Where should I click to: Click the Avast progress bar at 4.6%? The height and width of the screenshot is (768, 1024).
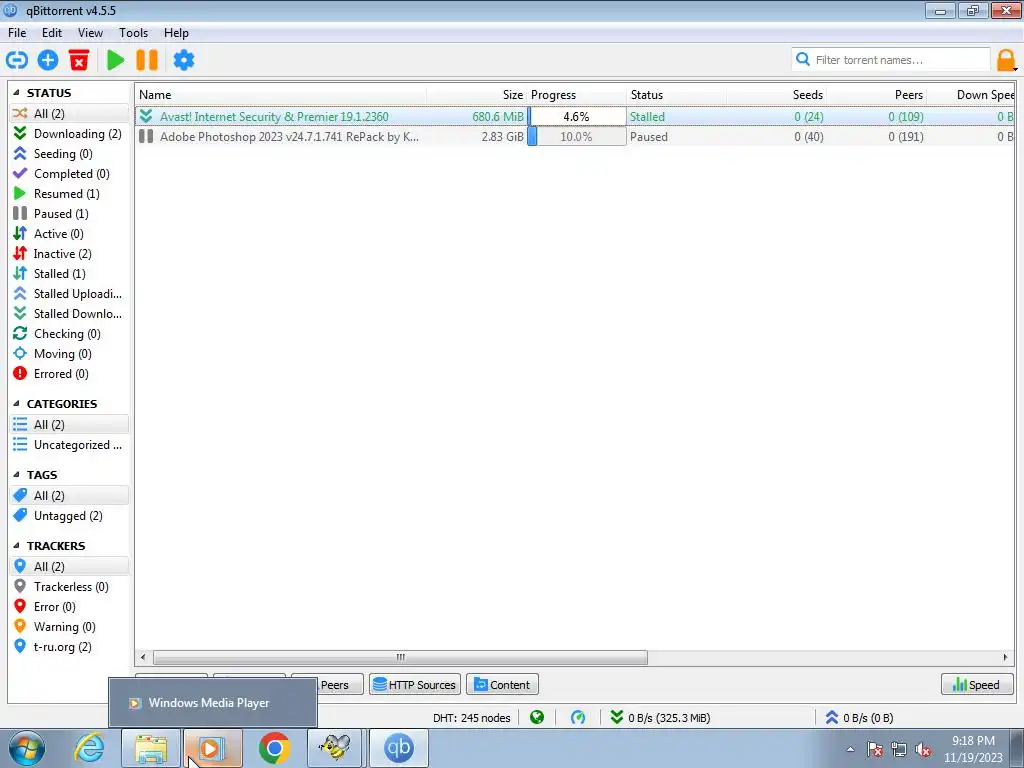pos(577,117)
